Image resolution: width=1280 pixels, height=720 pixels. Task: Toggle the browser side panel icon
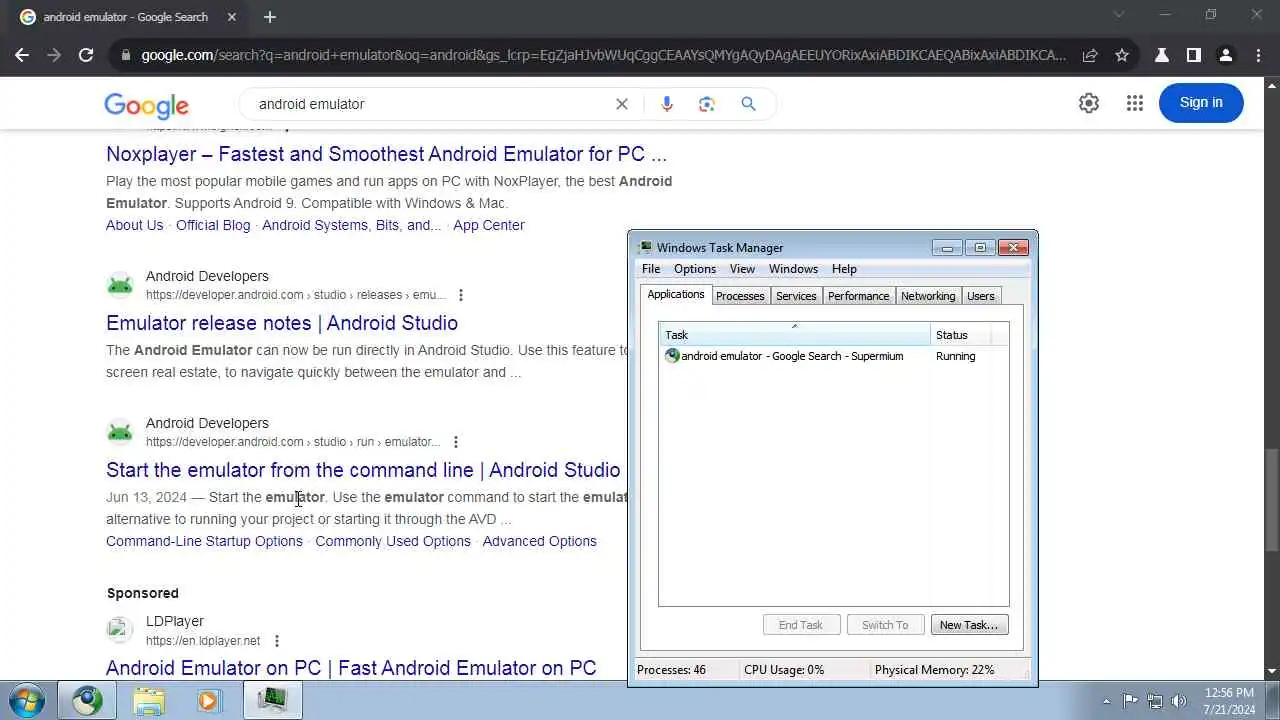coord(1193,56)
